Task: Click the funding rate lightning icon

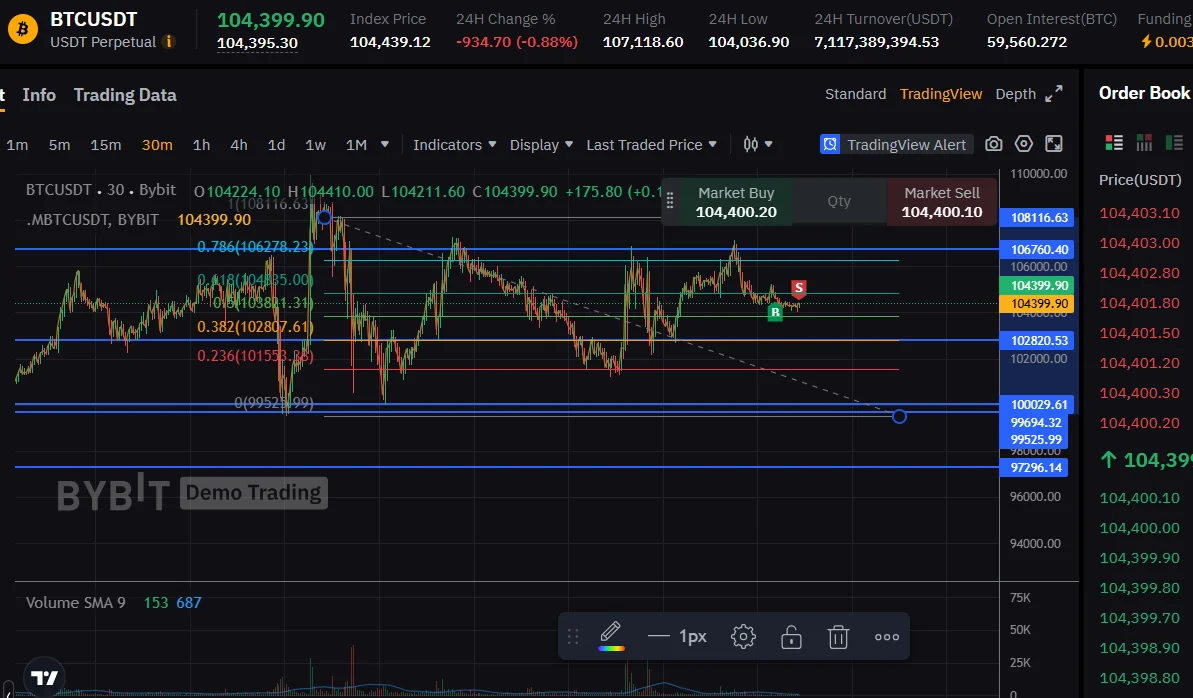Action: coord(1146,41)
